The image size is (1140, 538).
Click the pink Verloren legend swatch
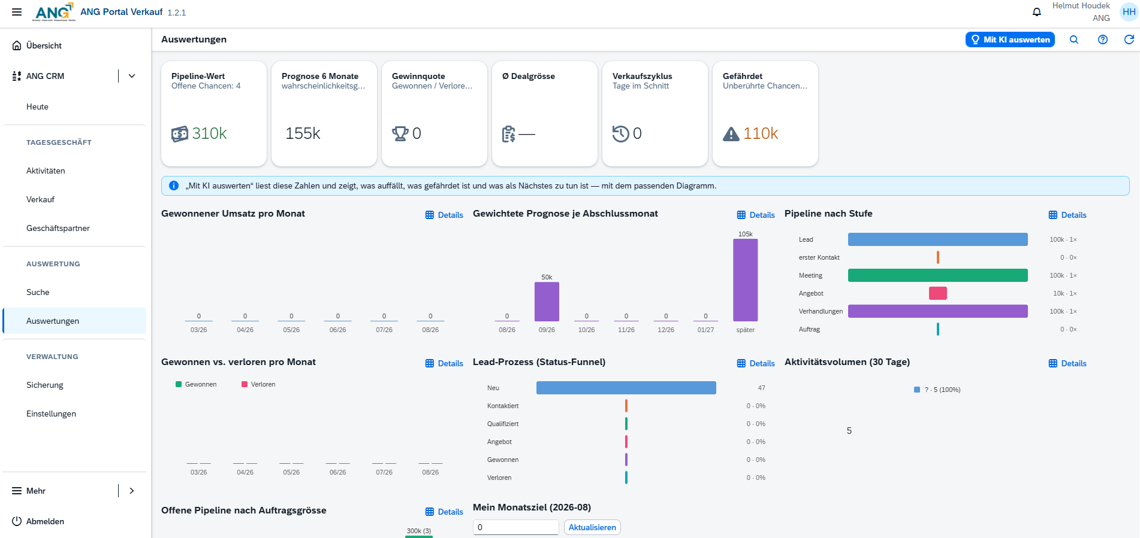pyautogui.click(x=244, y=384)
